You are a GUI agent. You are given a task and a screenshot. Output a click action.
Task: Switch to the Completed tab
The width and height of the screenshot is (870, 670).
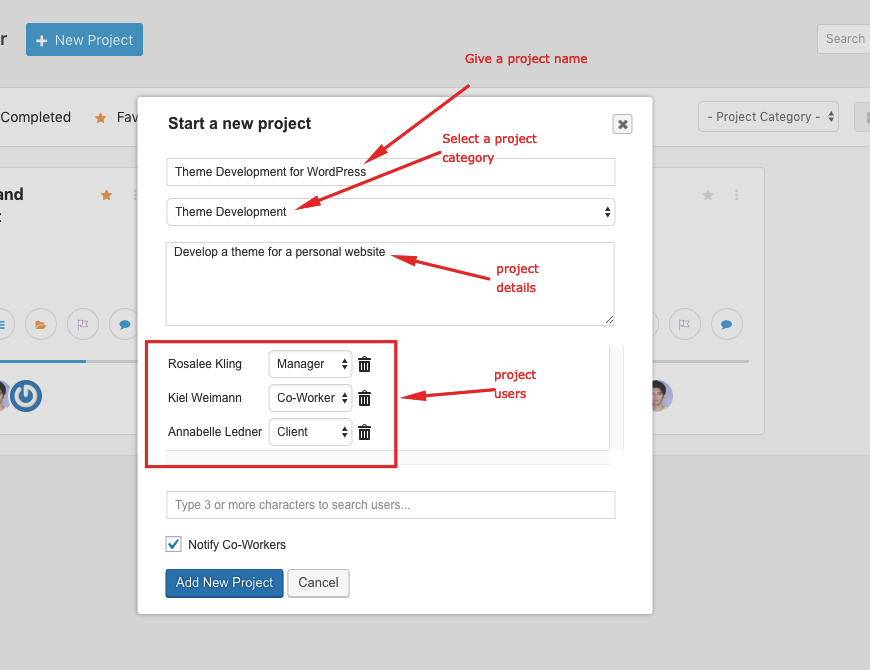pyautogui.click(x=36, y=117)
